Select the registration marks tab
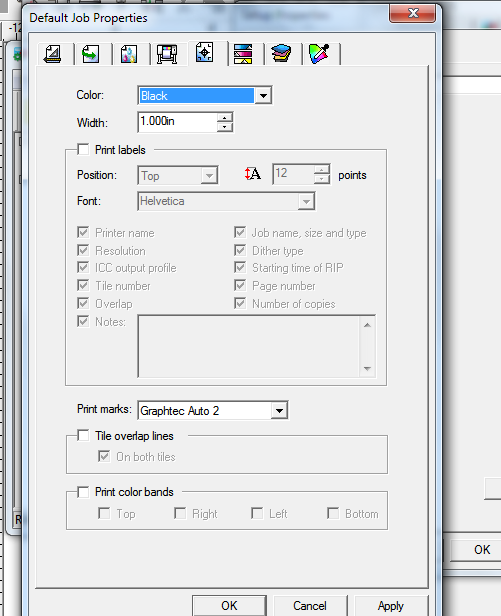This screenshot has height=616, width=501. point(205,53)
